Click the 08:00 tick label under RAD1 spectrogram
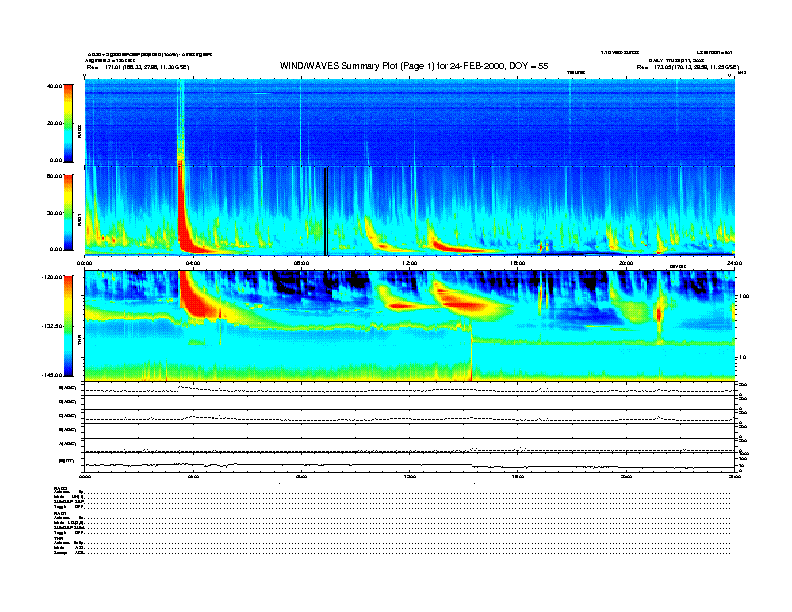The width and height of the screenshot is (792, 612). coord(301,263)
